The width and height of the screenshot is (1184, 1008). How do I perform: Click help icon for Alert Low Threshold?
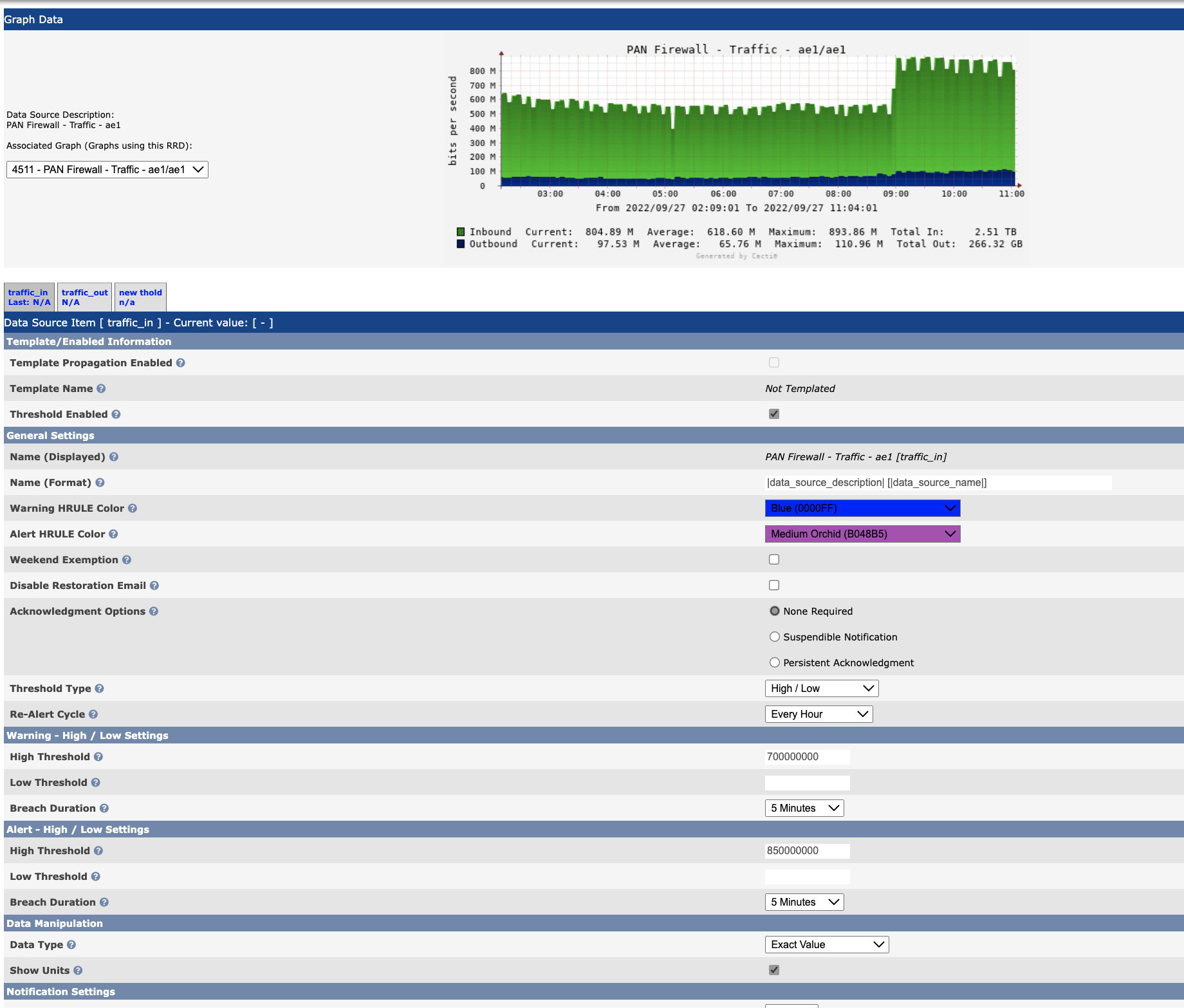[x=95, y=877]
